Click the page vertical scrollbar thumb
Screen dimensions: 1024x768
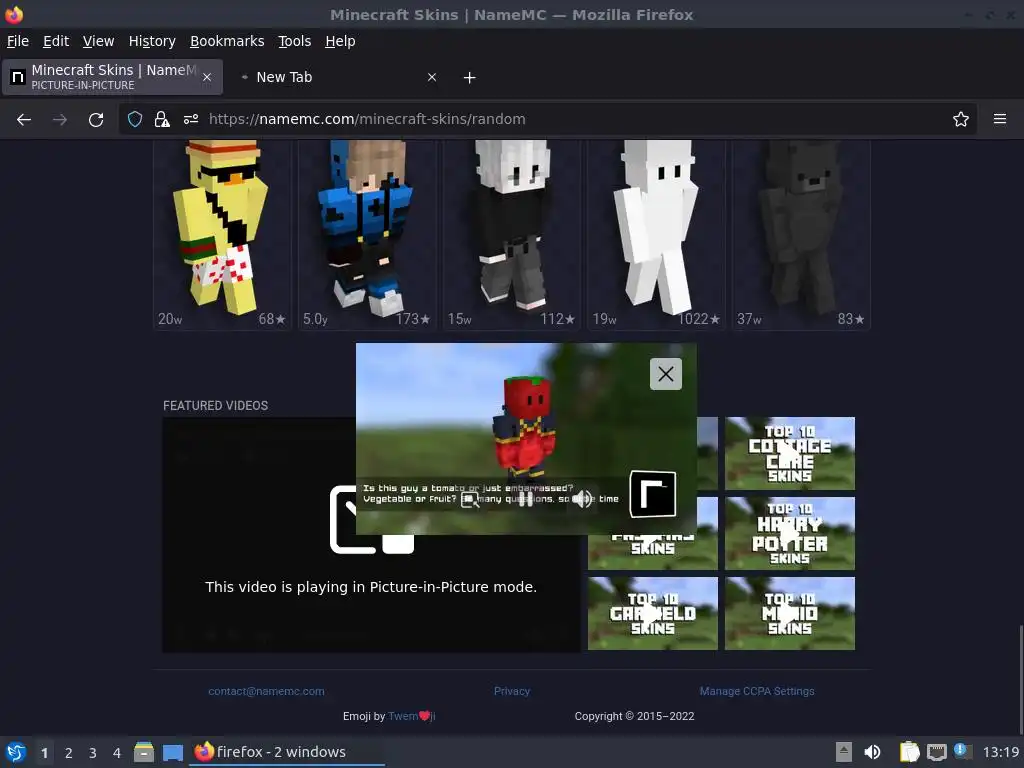click(1021, 679)
